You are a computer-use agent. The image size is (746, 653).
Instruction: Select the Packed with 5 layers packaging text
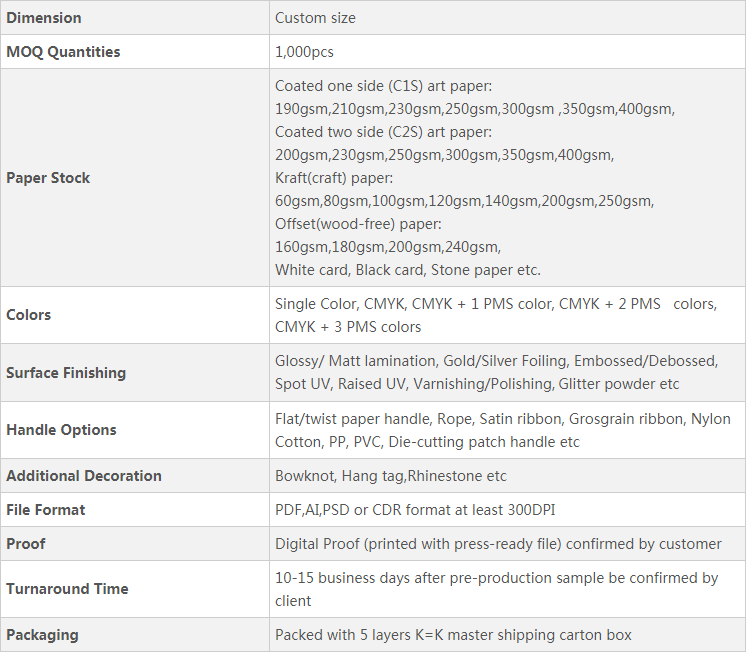coord(453,635)
